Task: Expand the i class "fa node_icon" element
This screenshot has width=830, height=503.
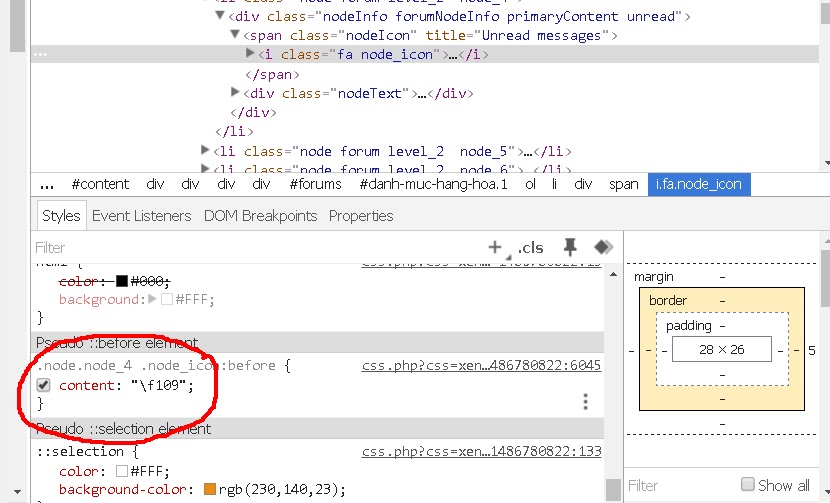Action: (251, 54)
